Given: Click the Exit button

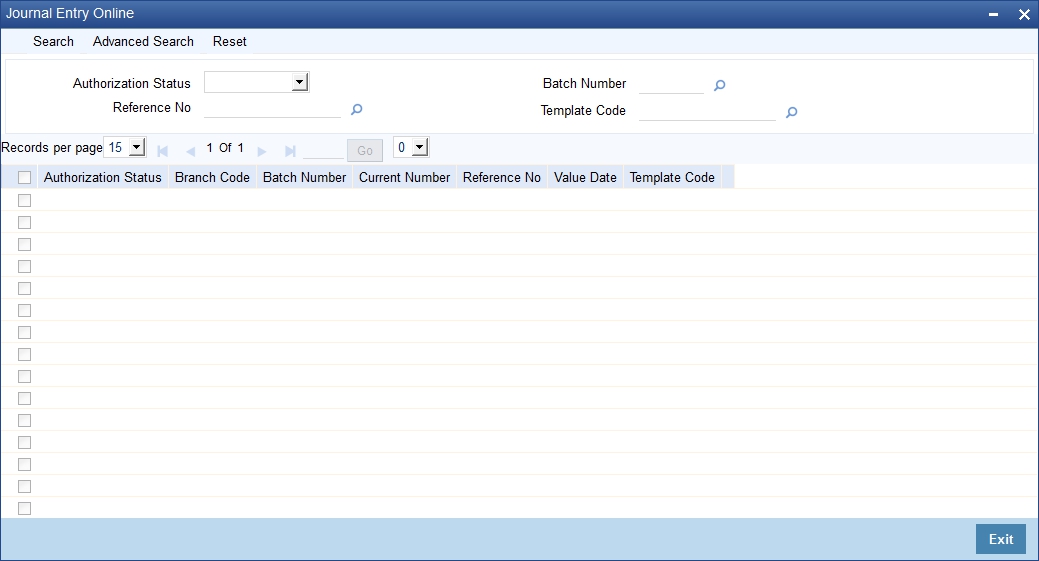Looking at the screenshot, I should [x=1001, y=539].
